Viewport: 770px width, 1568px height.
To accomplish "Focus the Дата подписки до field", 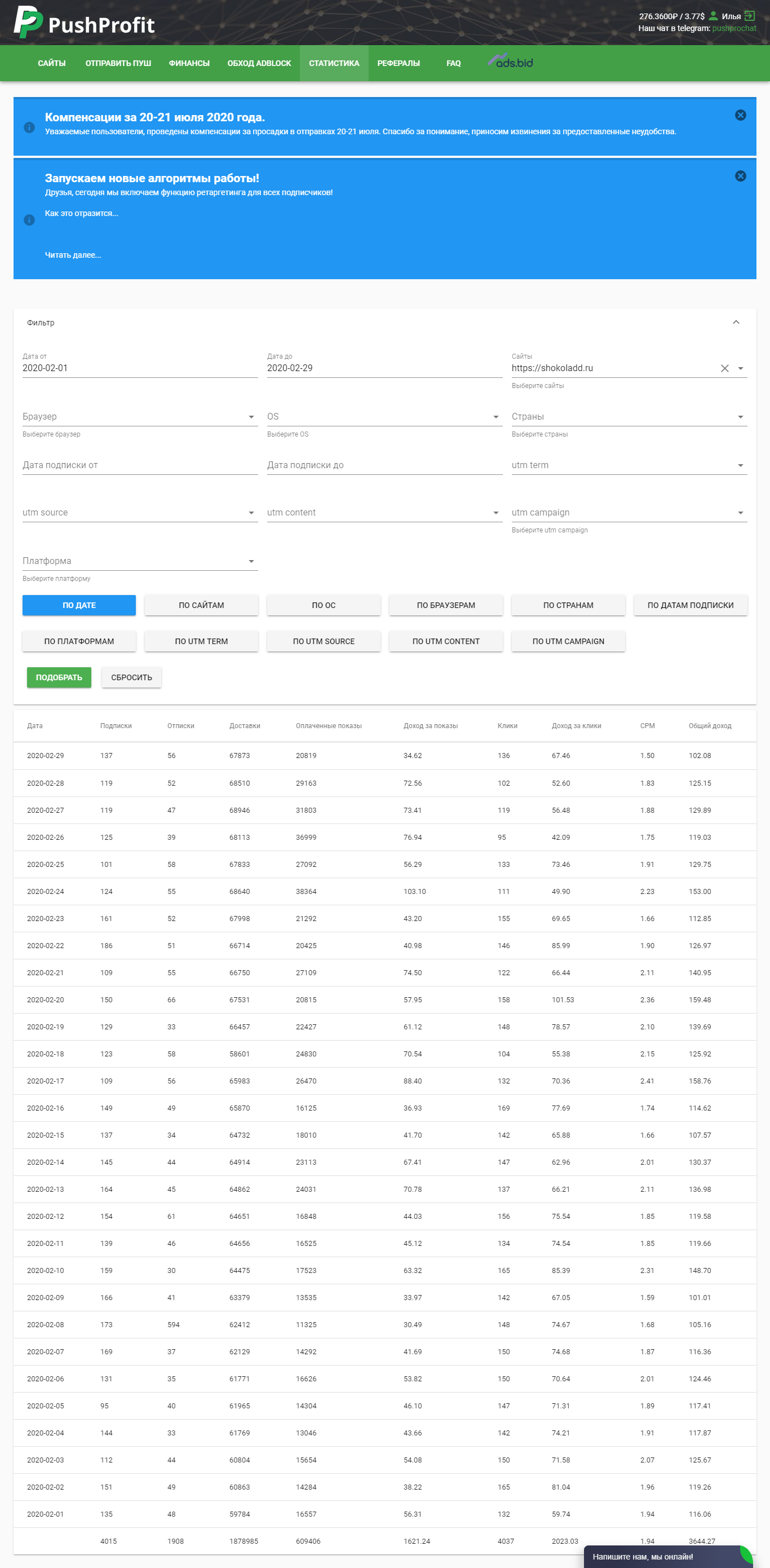I will click(384, 466).
